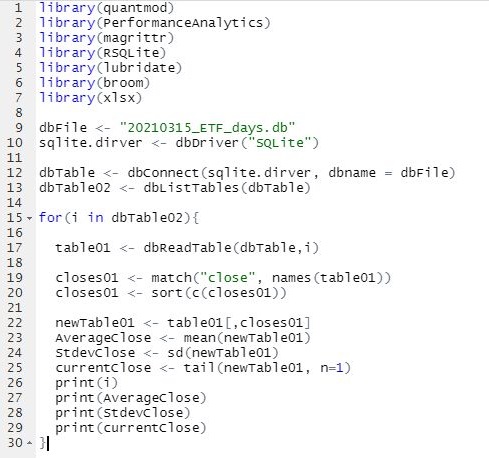Viewport: 489px width, 458px height.
Task: Click the StdevClose variable on line 24
Action: coord(95,353)
